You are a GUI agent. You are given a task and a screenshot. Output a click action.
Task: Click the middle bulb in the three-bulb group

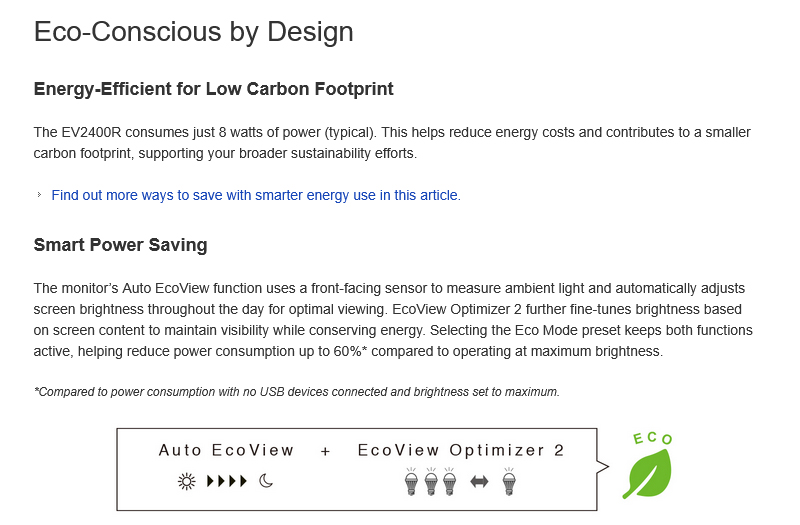(431, 481)
